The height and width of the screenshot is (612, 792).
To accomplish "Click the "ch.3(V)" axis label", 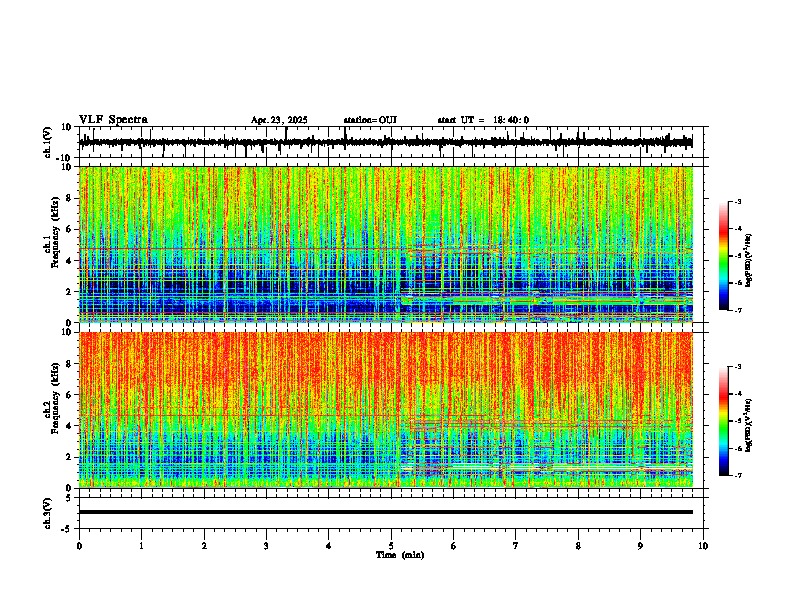I will [x=48, y=513].
